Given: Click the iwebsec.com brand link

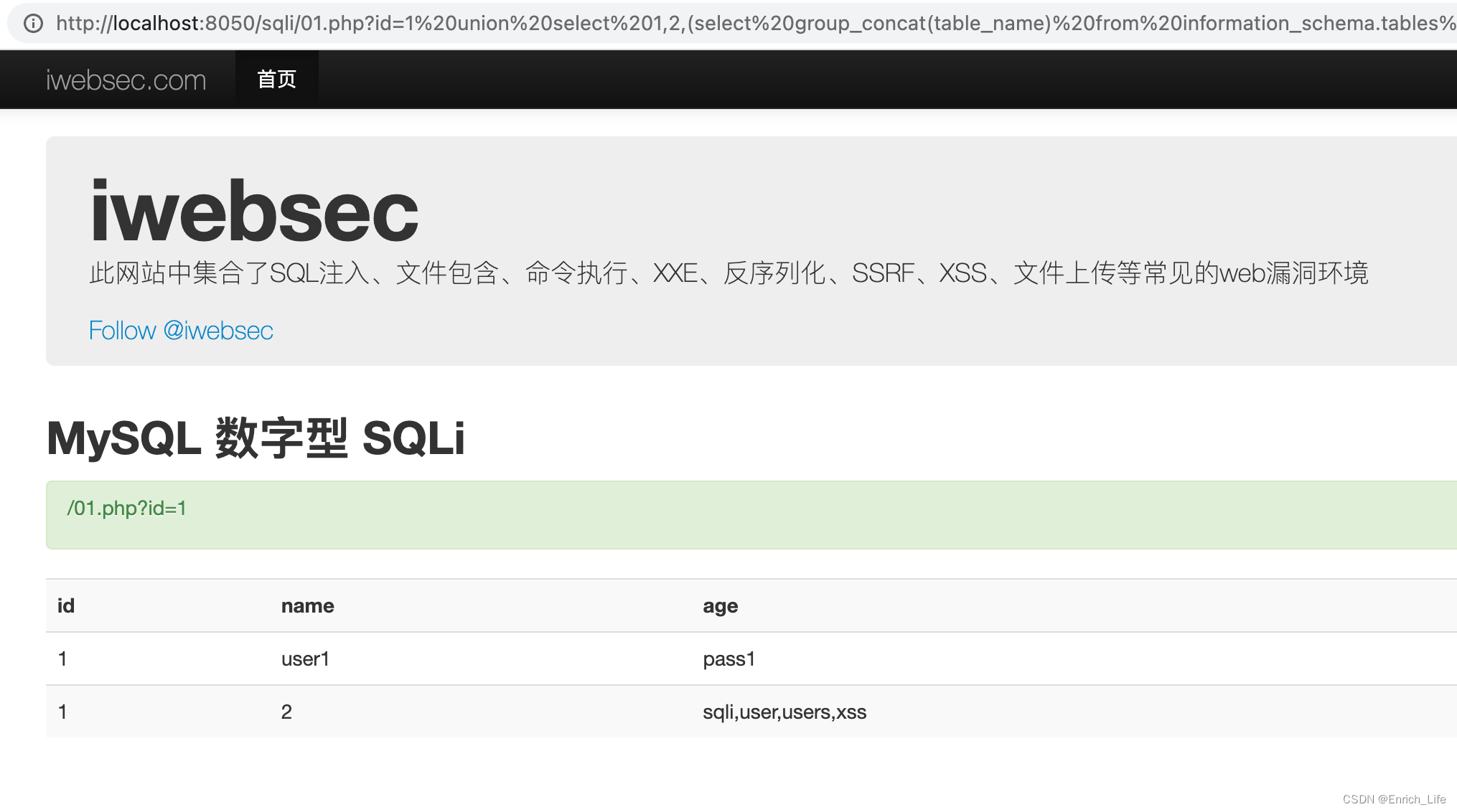Looking at the screenshot, I should (x=126, y=80).
